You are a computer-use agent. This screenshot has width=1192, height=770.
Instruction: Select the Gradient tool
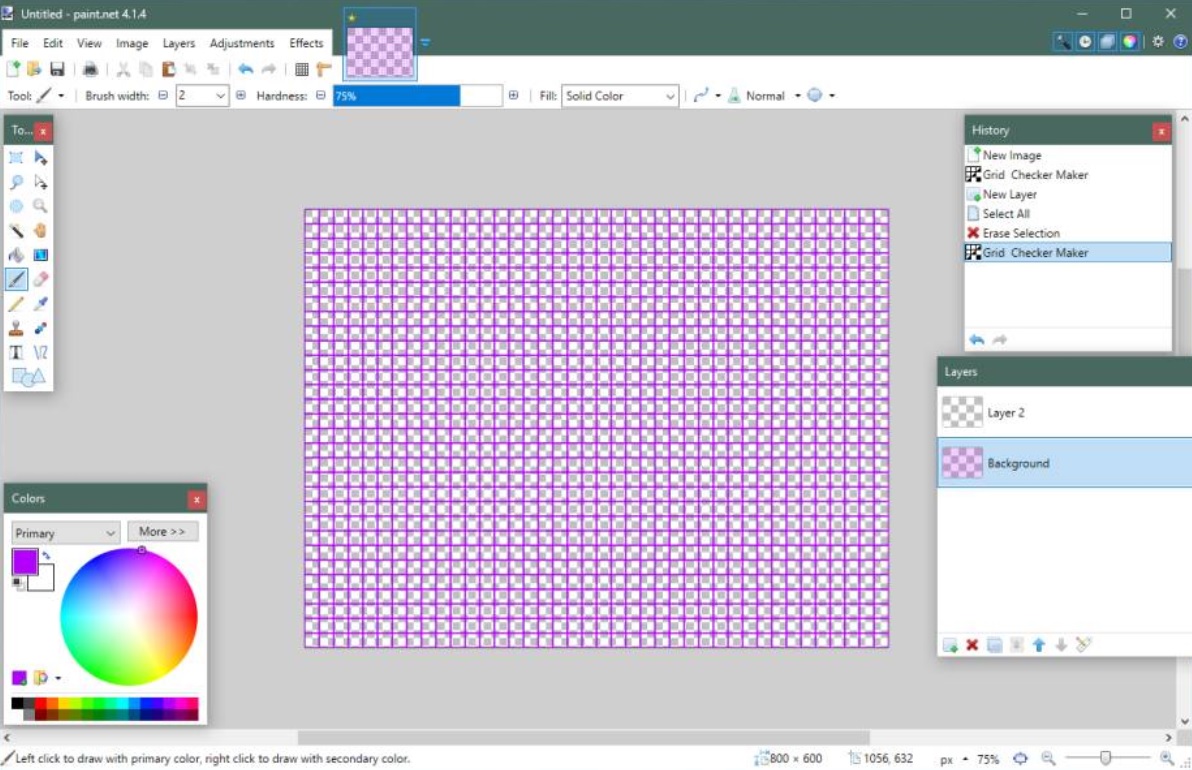[40, 255]
